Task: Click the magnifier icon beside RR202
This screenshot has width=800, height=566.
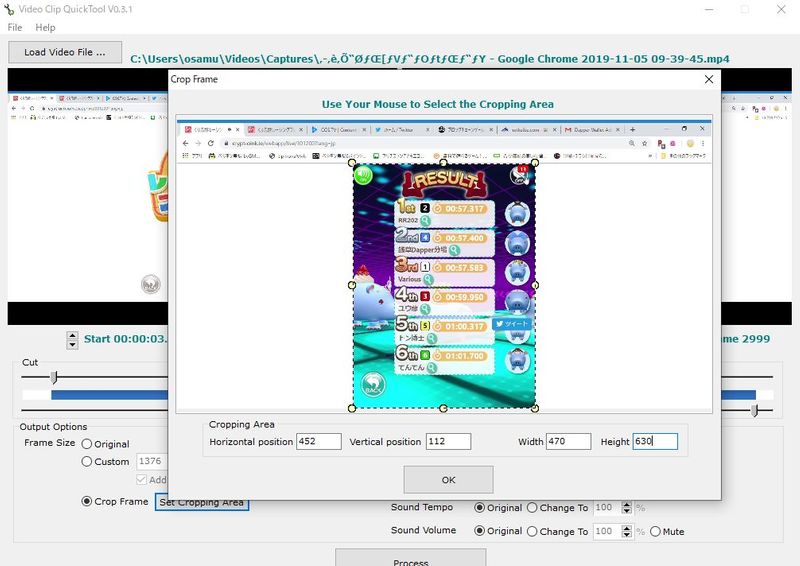Action: (426, 220)
